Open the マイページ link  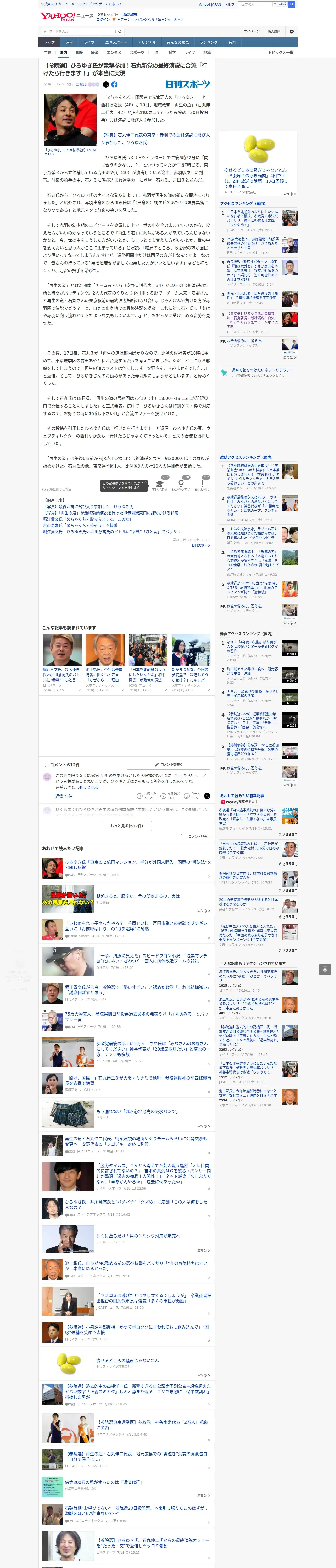251,31
